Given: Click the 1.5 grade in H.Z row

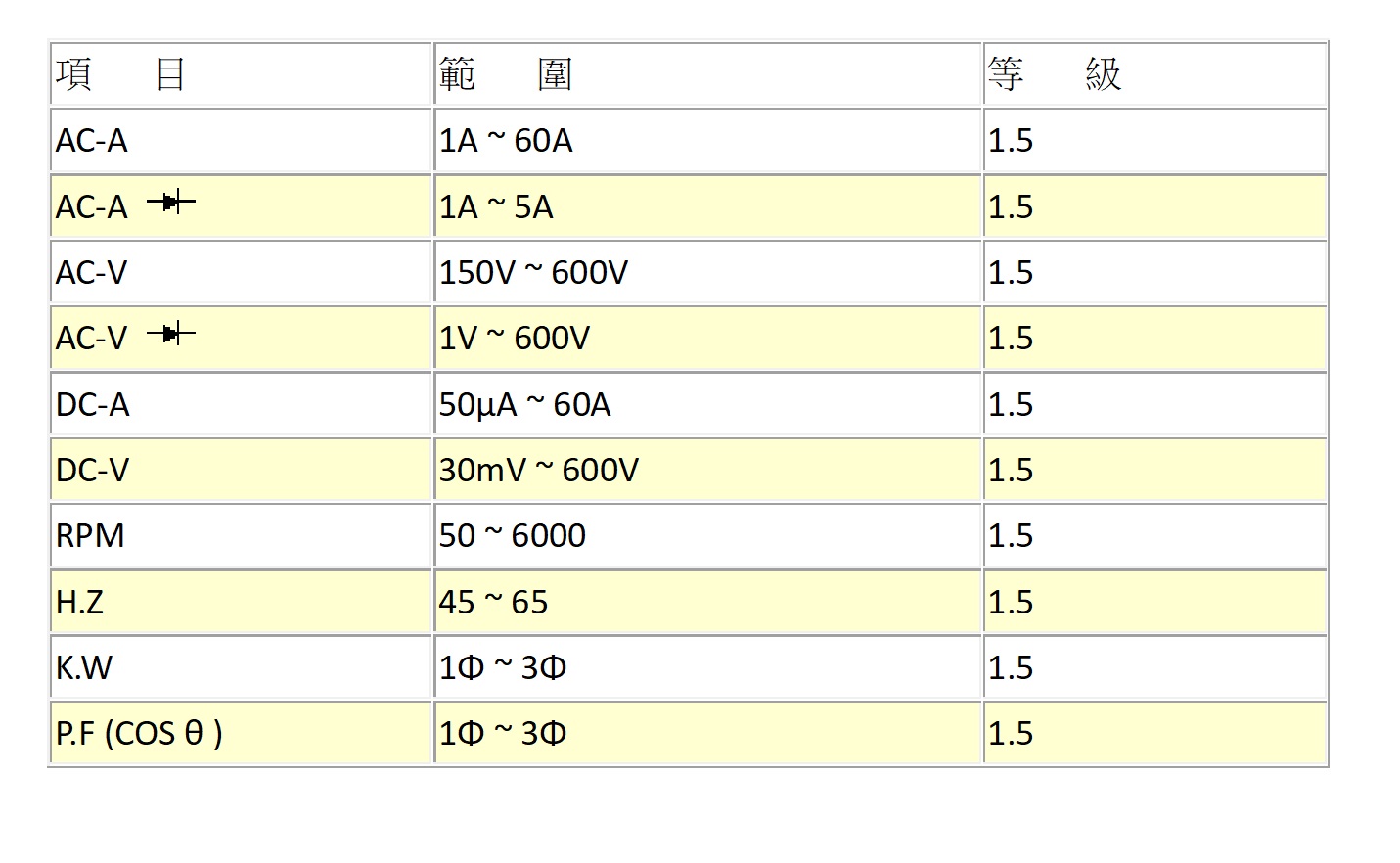Looking at the screenshot, I should click(x=1011, y=603).
